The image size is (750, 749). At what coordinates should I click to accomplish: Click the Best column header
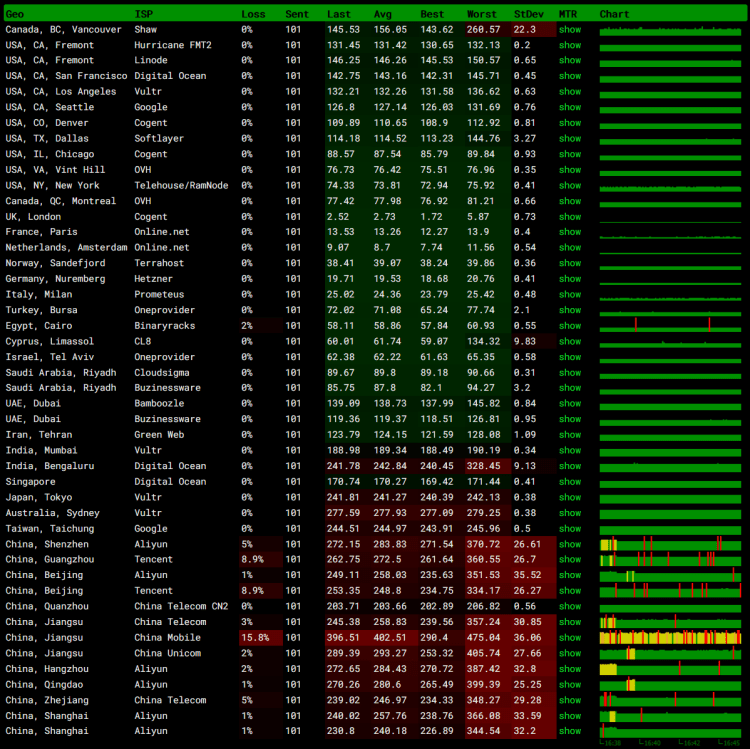click(432, 14)
